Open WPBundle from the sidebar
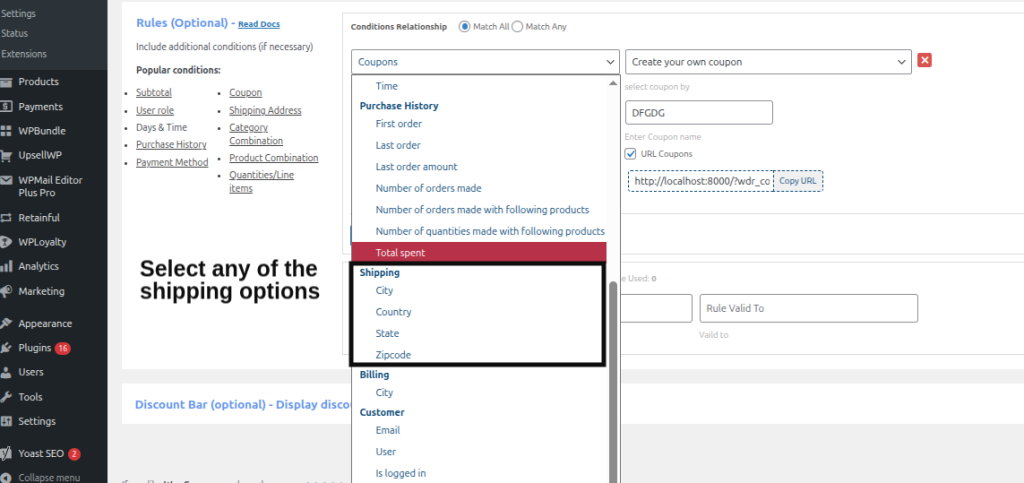This screenshot has height=483, width=1024. [42, 131]
